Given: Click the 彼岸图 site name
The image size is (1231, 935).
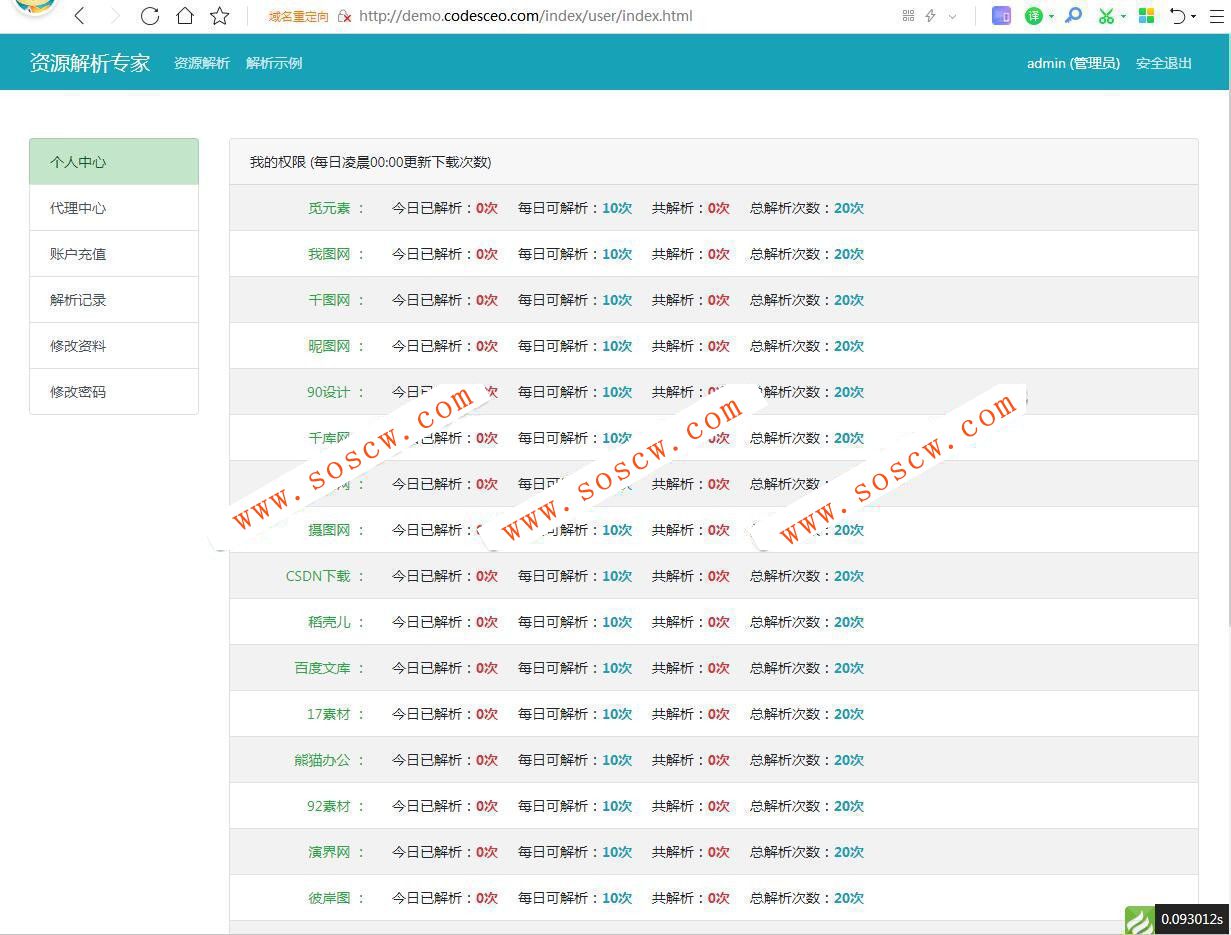Looking at the screenshot, I should pyautogui.click(x=329, y=898).
